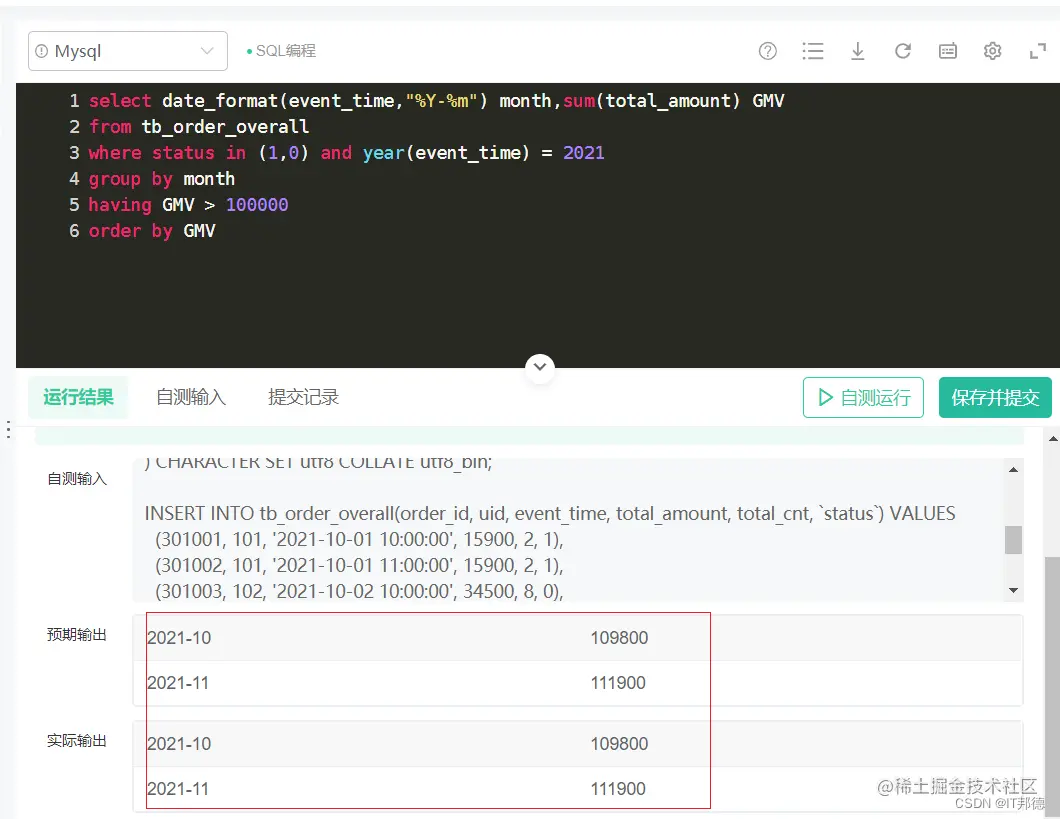The height and width of the screenshot is (819, 1060).
Task: Open the Mysql language dropdown
Action: coord(128,51)
